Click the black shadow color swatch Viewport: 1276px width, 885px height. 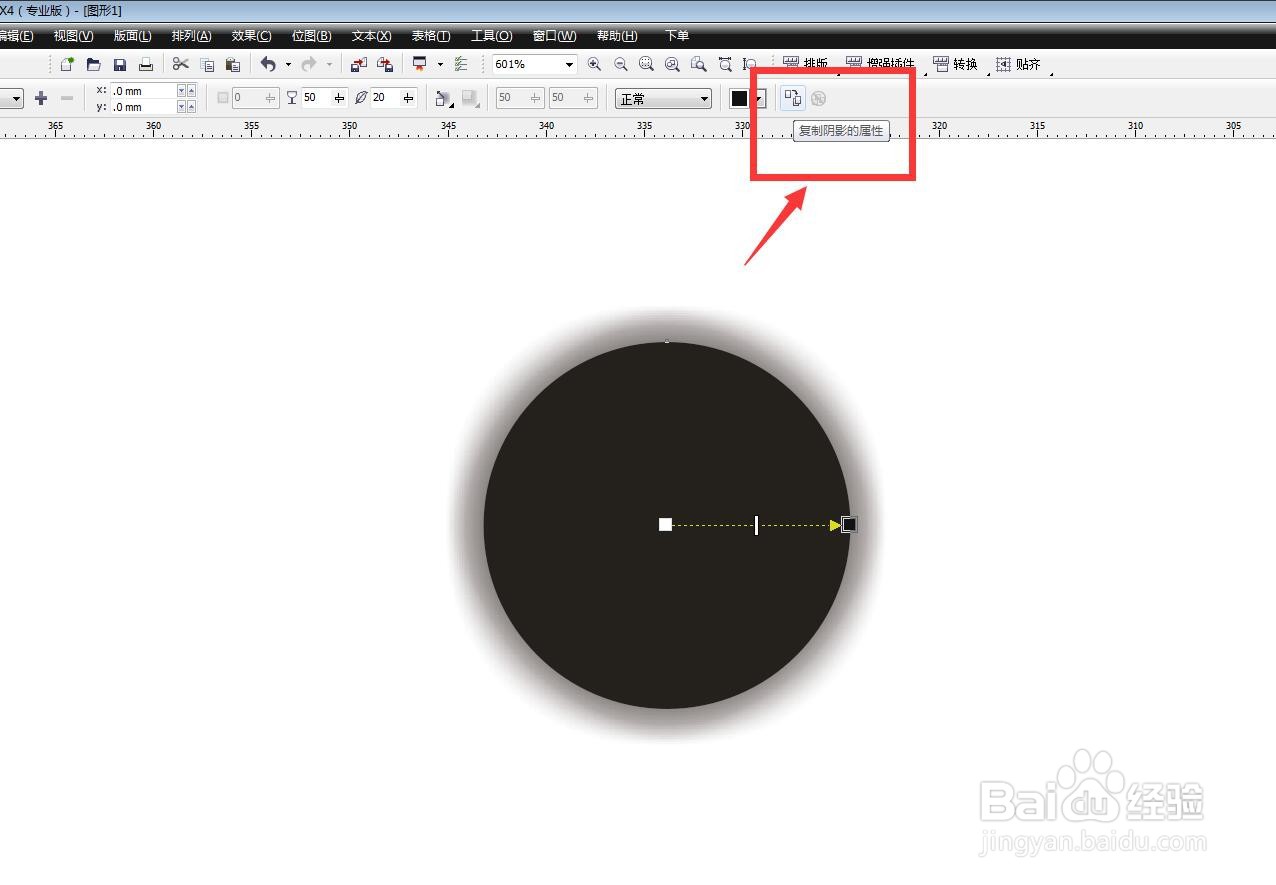pyautogui.click(x=739, y=98)
